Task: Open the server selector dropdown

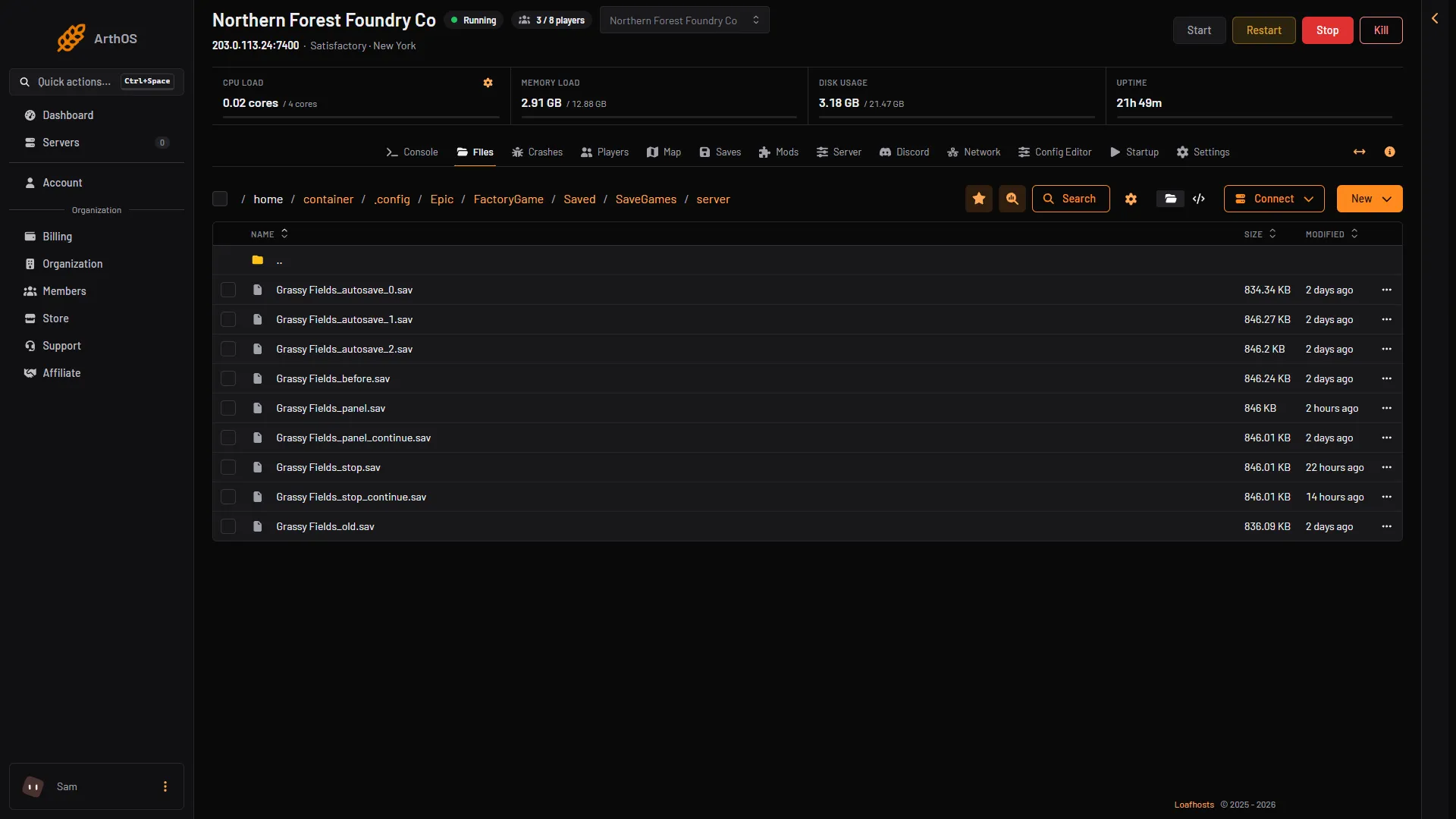Action: point(684,20)
